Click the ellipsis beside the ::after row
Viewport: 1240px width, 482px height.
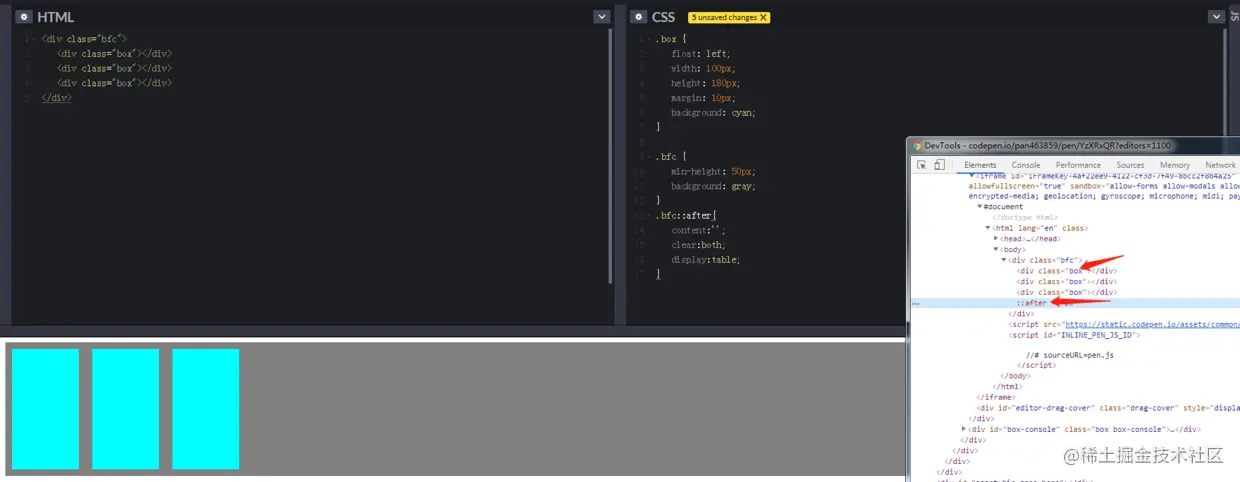(x=915, y=303)
